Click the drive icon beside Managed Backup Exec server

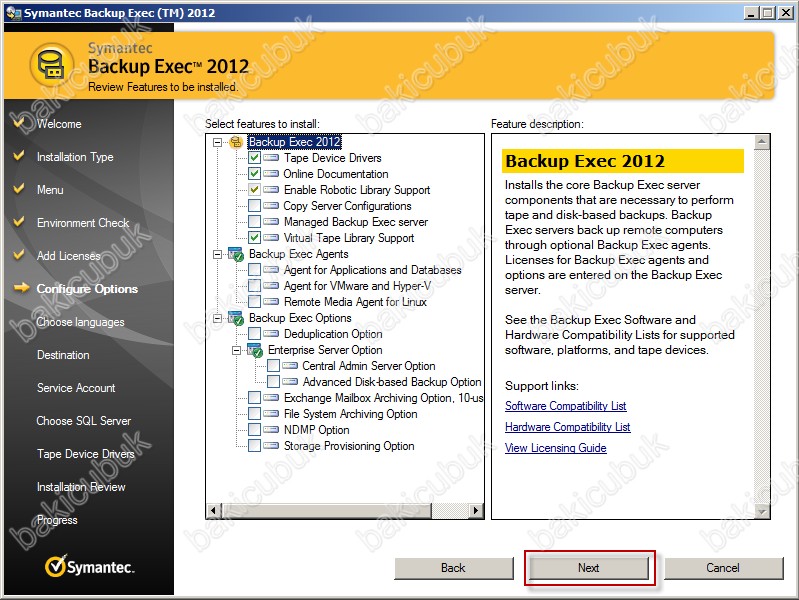(271, 222)
